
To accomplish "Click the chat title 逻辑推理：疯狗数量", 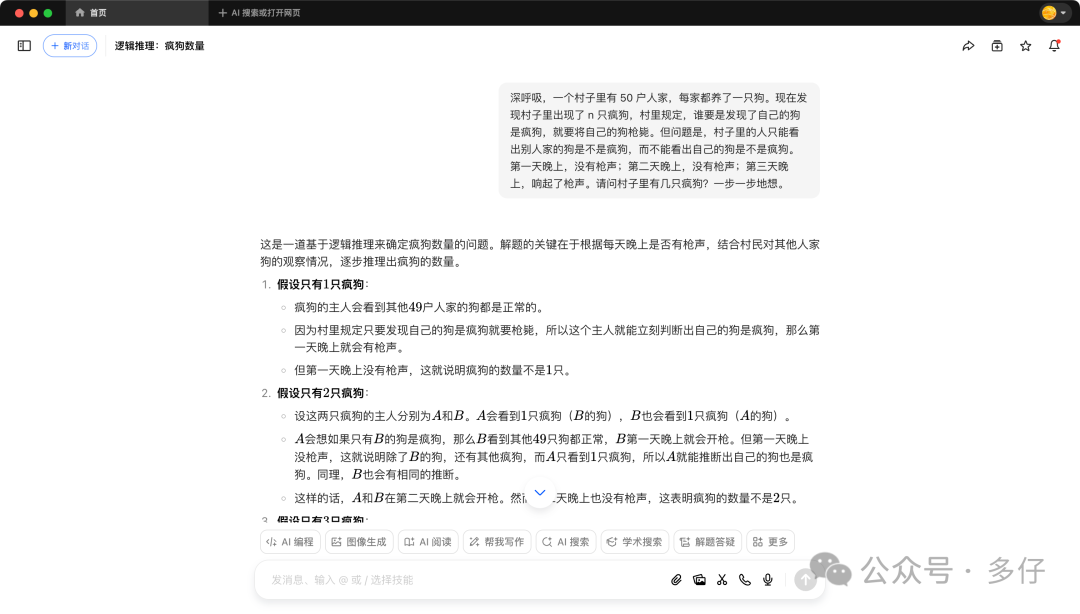I will click(159, 45).
